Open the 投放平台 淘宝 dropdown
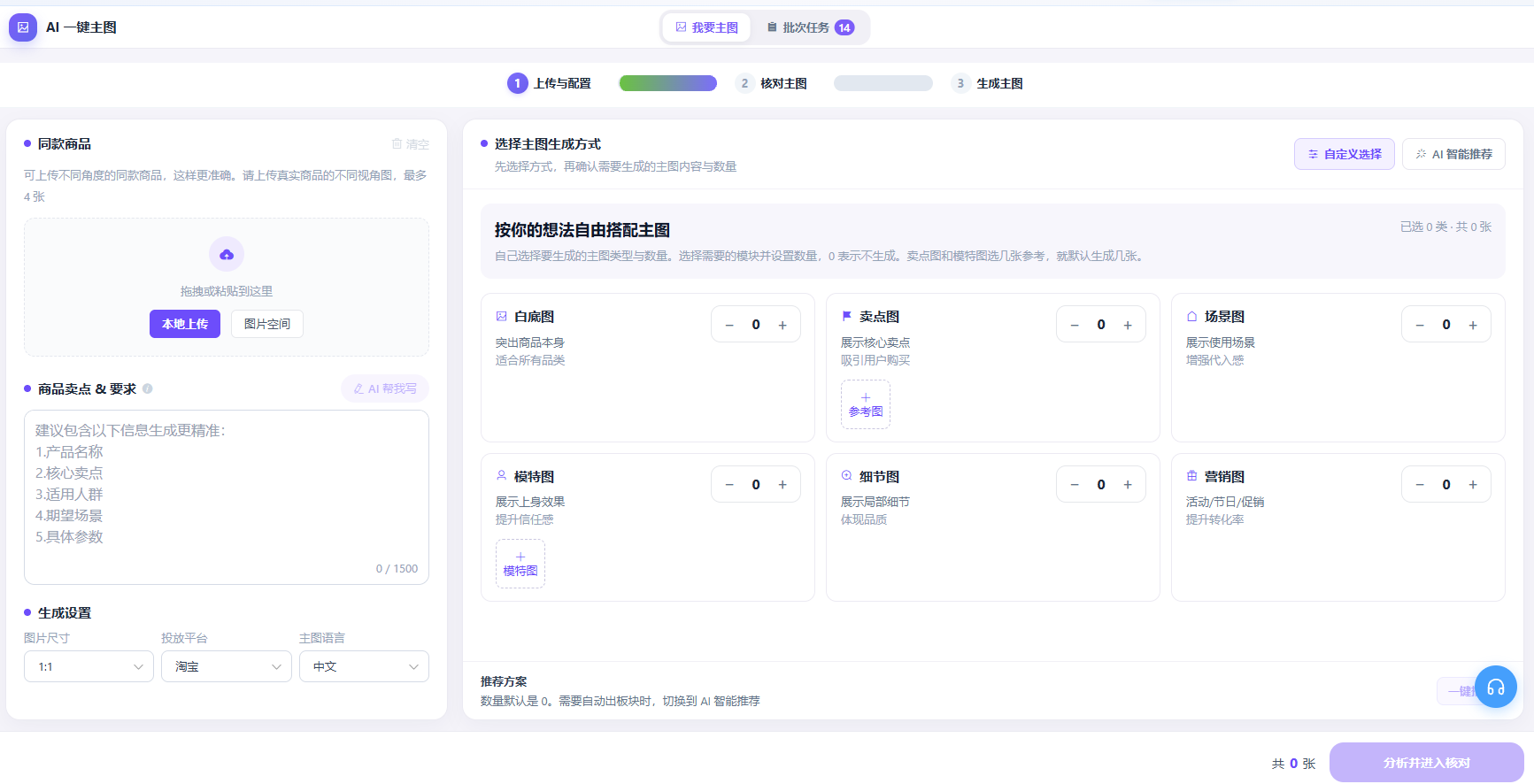The height and width of the screenshot is (784, 1534). point(227,666)
